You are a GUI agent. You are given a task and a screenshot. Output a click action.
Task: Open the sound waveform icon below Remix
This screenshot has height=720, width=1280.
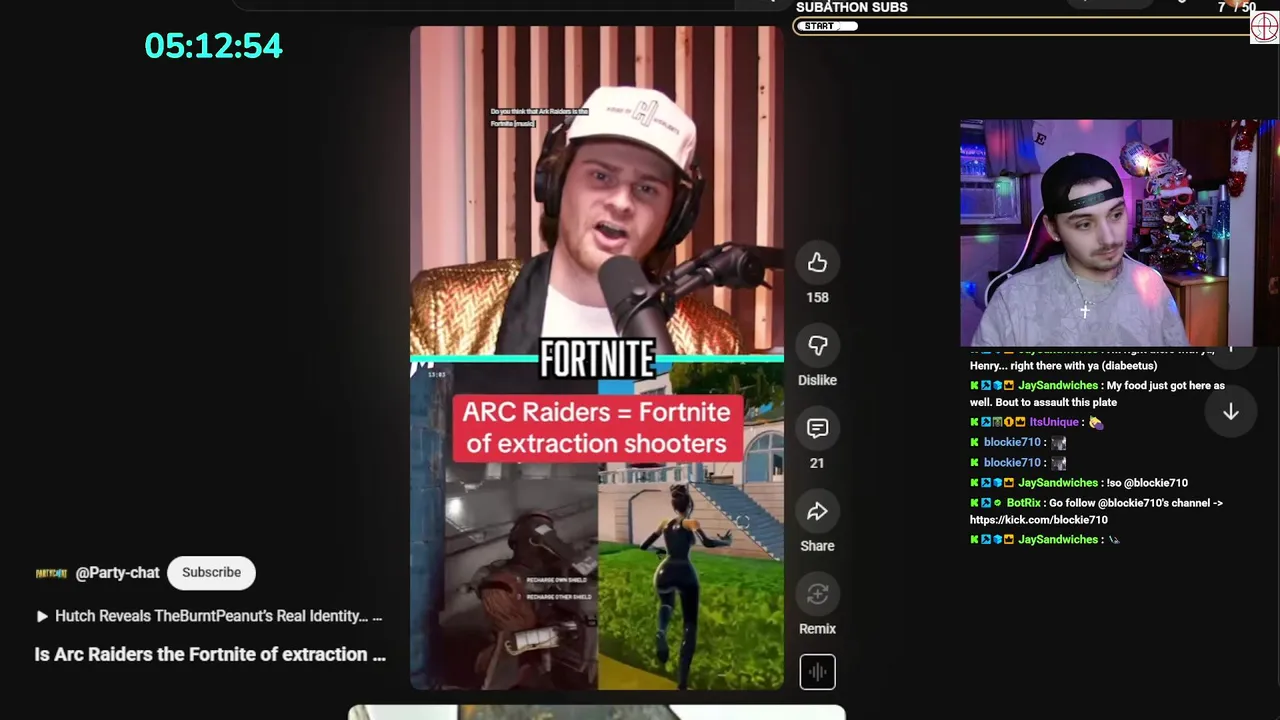(817, 672)
